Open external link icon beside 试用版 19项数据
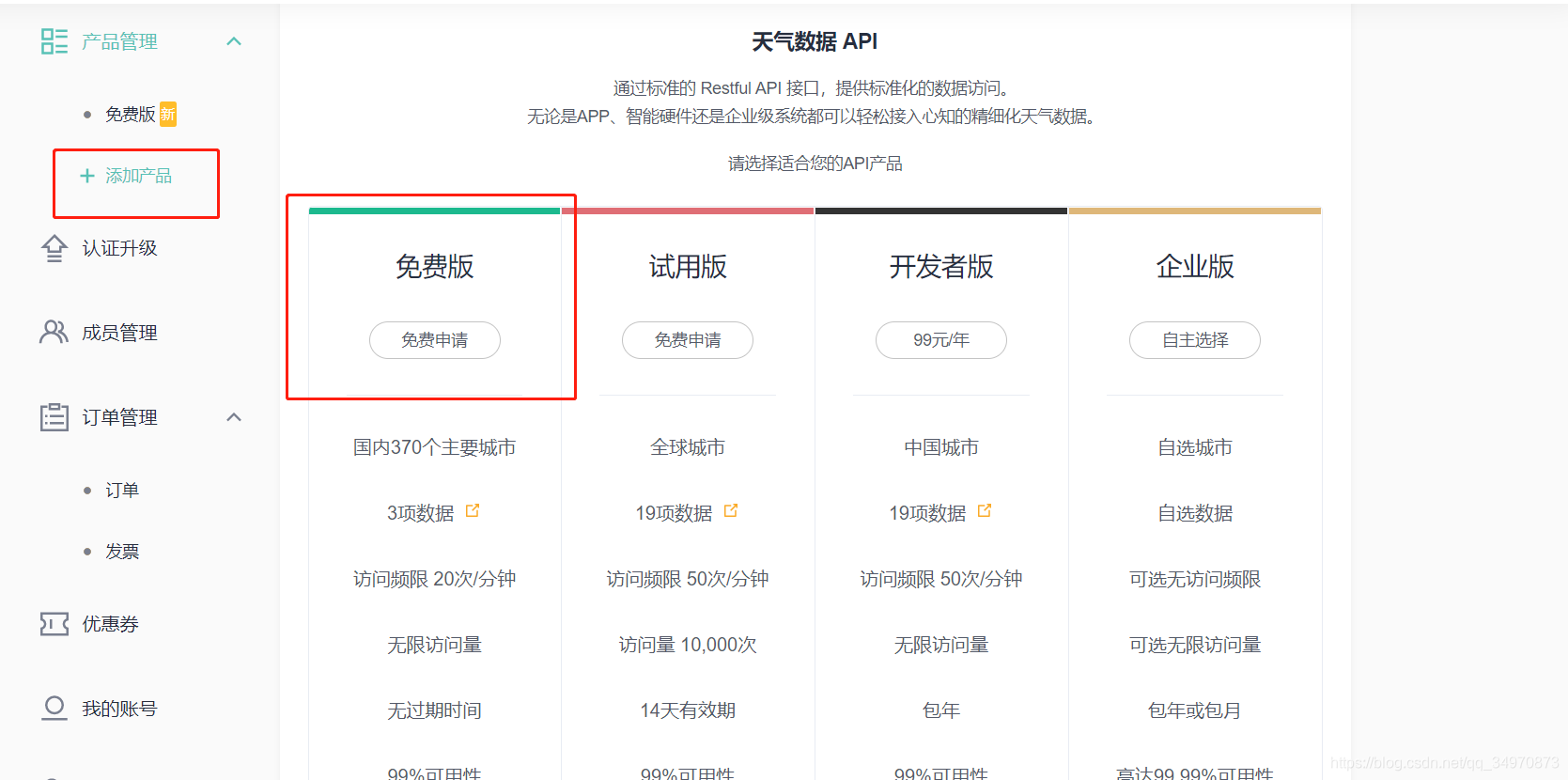The image size is (1568, 780). [x=731, y=510]
